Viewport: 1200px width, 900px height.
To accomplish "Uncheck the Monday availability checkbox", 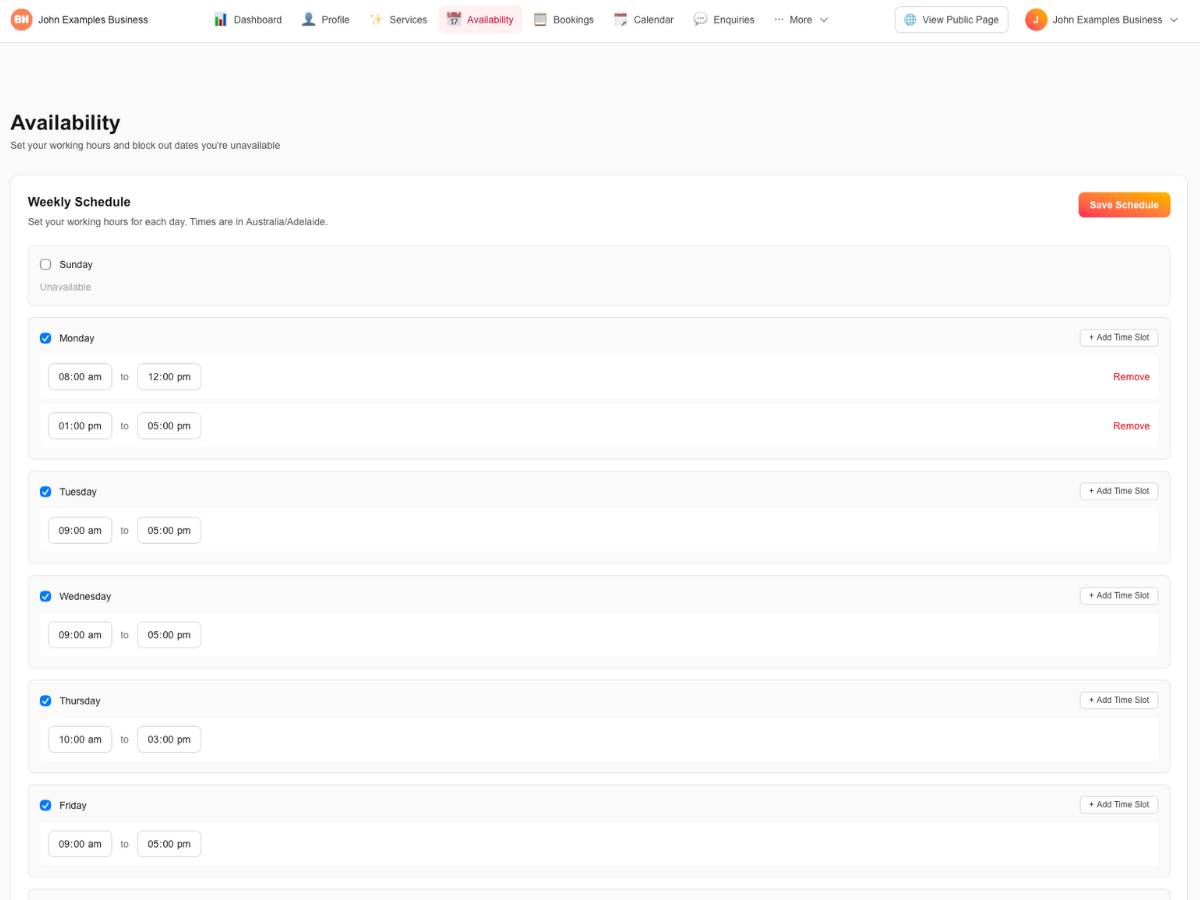I will 45,338.
